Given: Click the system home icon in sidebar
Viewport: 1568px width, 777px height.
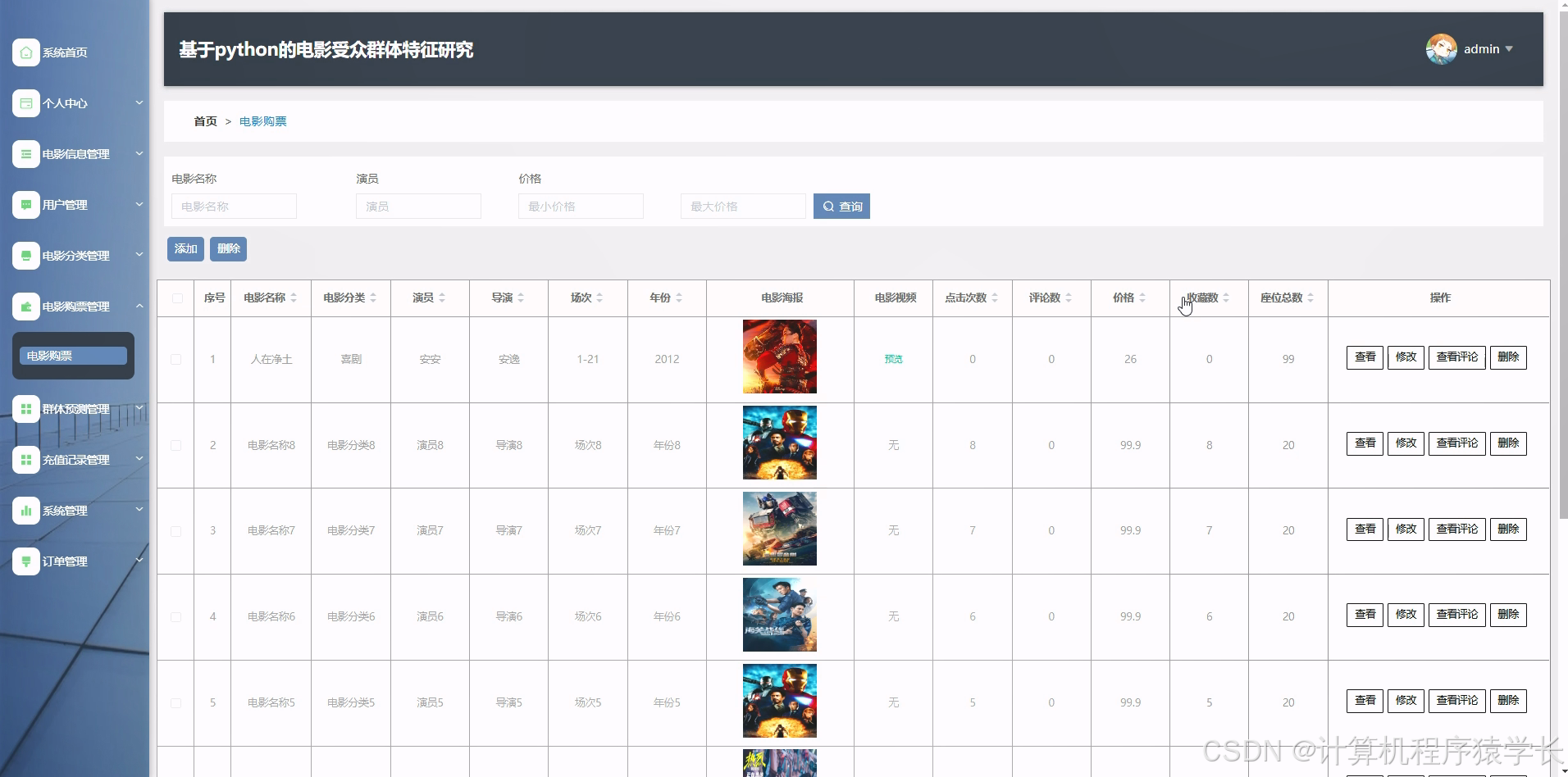Looking at the screenshot, I should [26, 52].
